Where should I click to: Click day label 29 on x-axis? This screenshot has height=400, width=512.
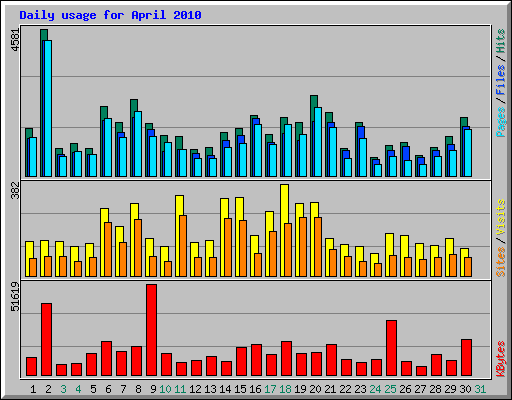[x=450, y=389]
